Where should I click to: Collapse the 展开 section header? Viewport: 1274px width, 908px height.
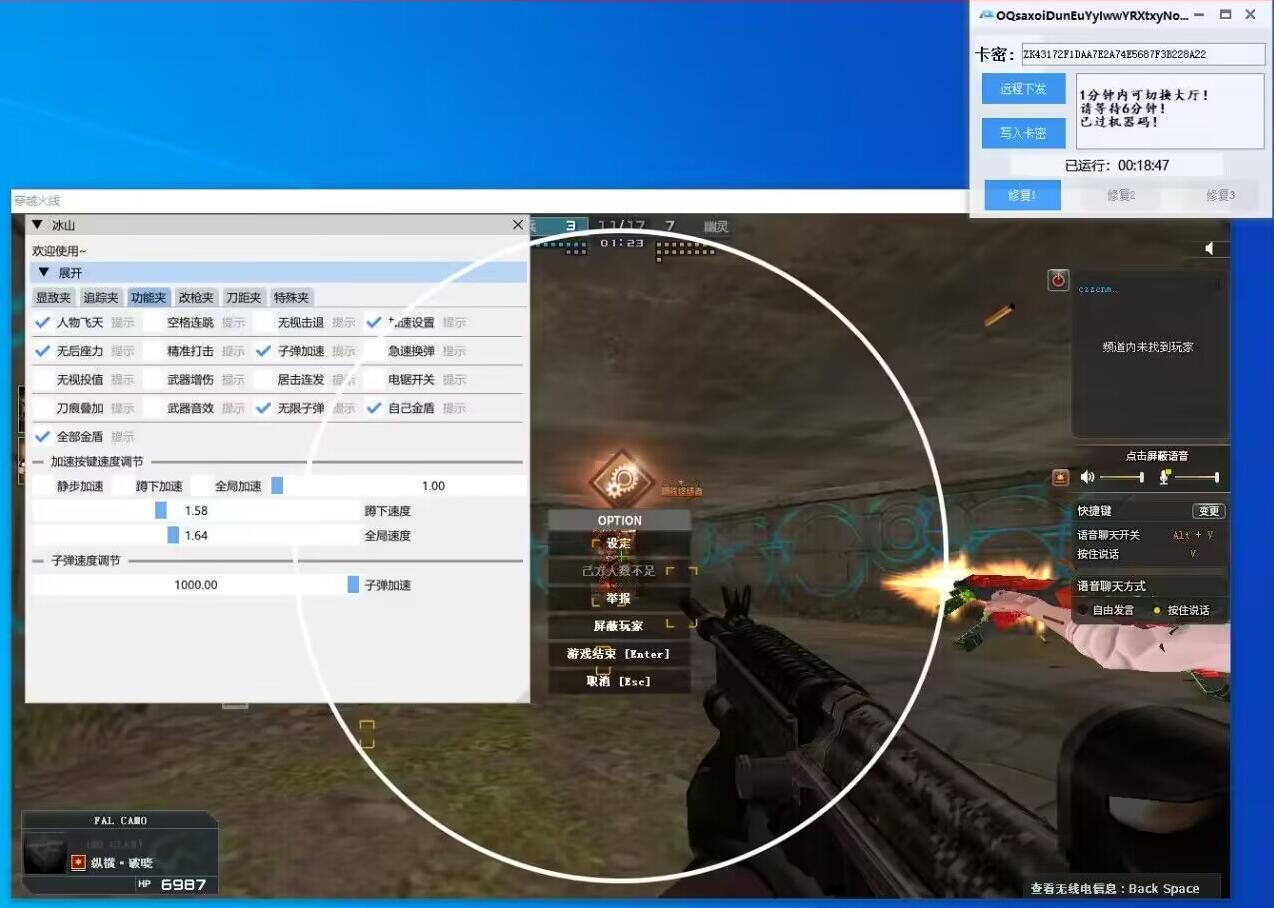click(44, 272)
